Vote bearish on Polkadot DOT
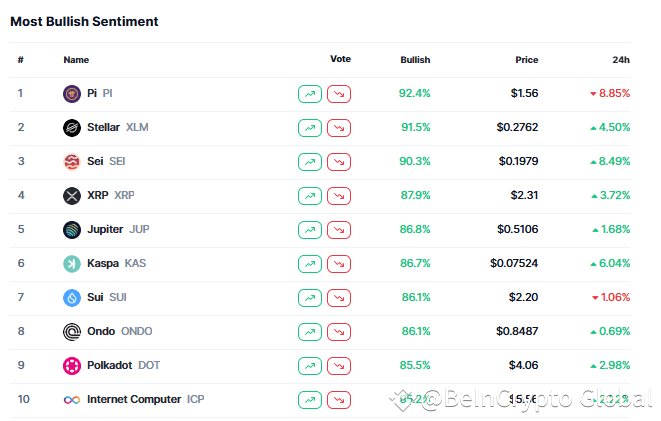Image resolution: width=661 pixels, height=421 pixels. 339,366
